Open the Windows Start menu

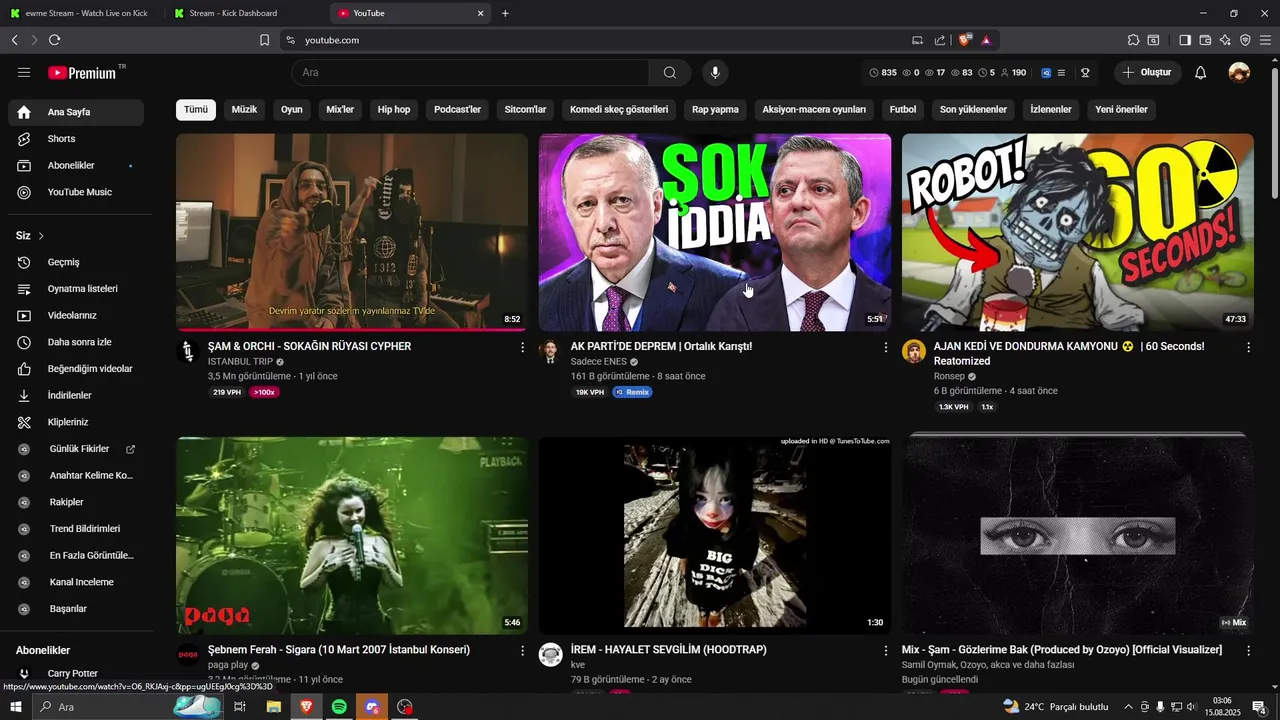point(15,707)
